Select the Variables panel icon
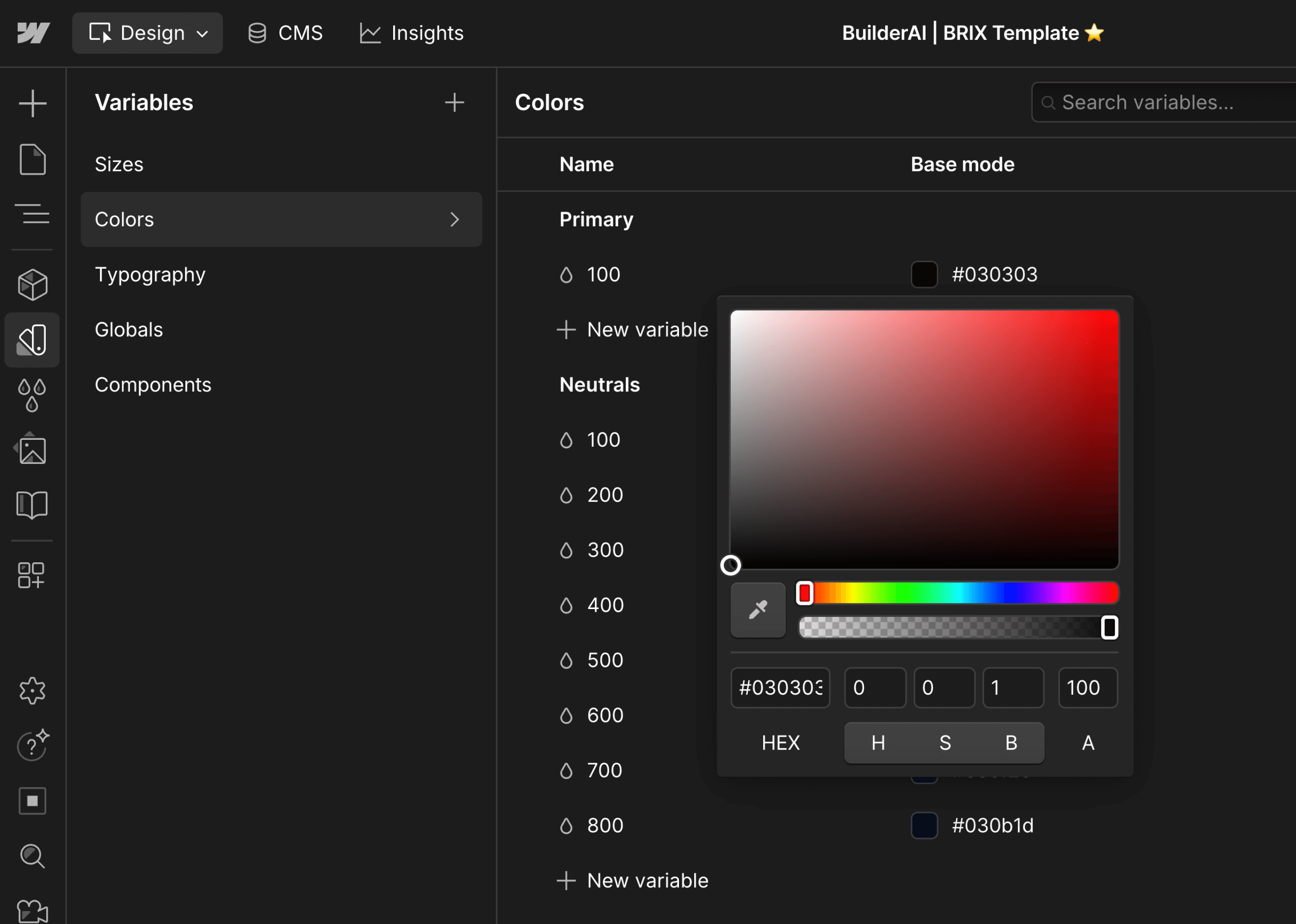Screen dimensions: 1296x924 32,340
